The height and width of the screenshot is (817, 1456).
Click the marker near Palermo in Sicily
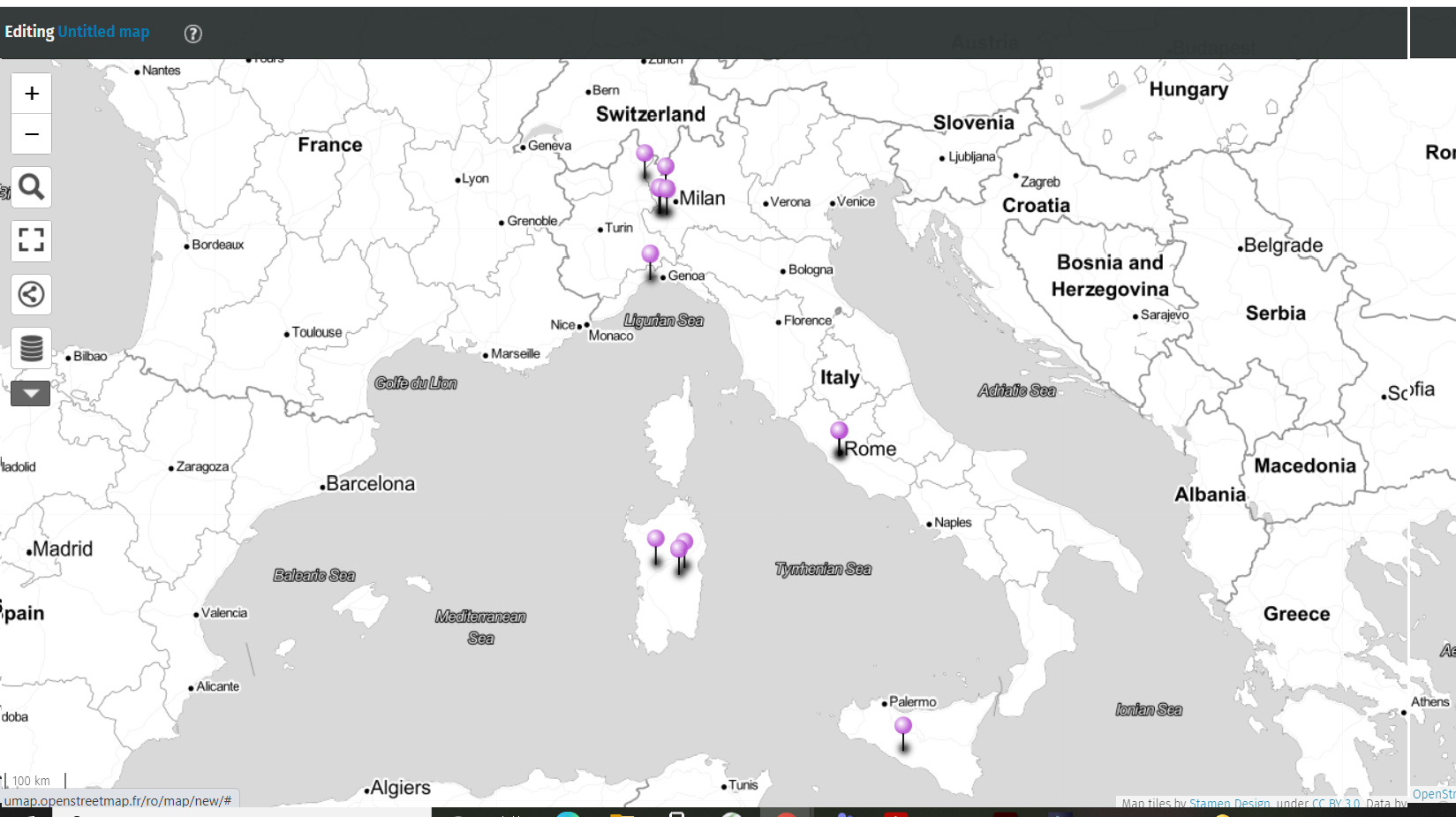click(x=902, y=724)
